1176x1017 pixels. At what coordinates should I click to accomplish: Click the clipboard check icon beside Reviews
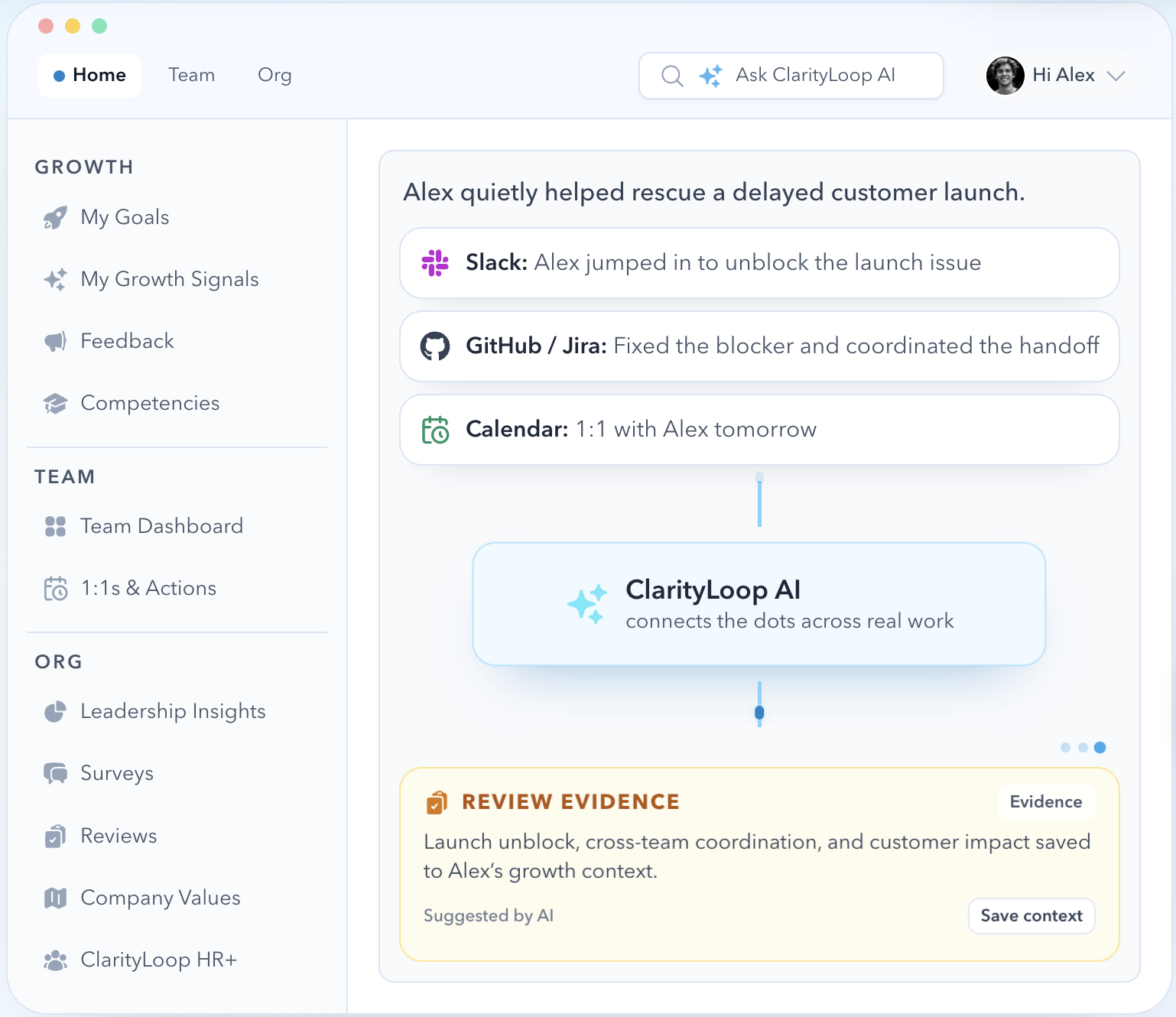pyautogui.click(x=55, y=837)
